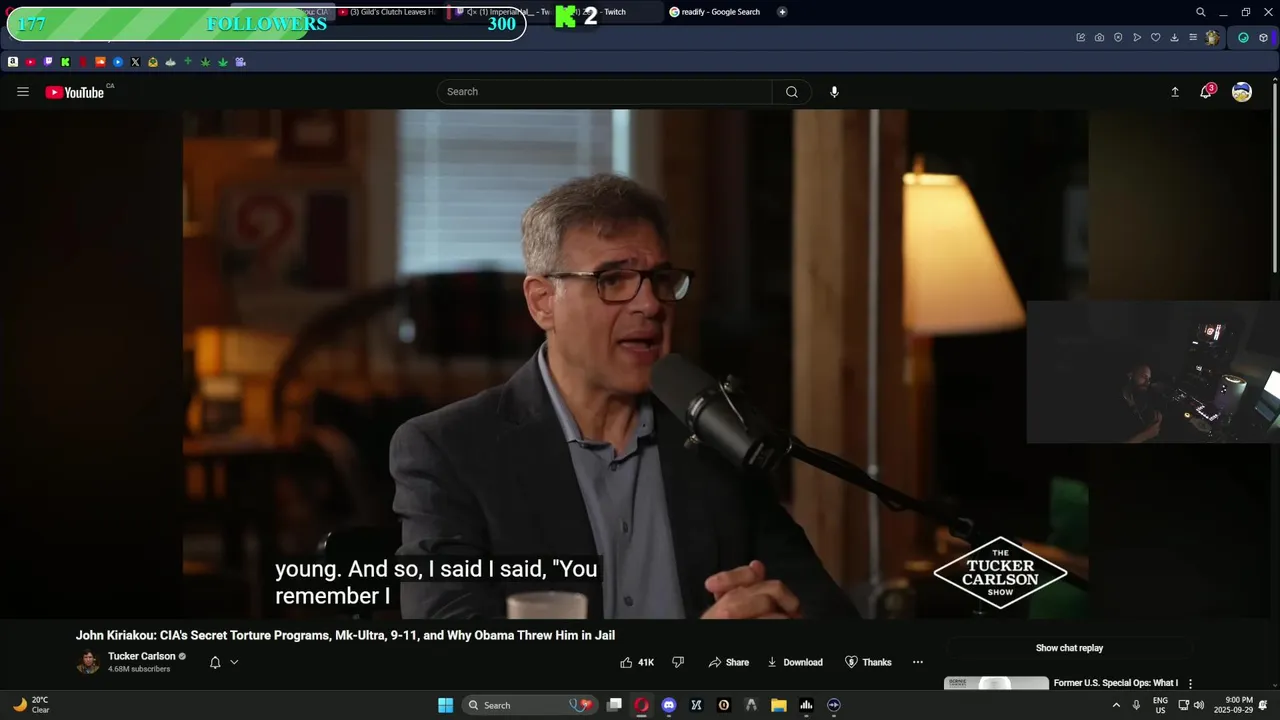Click the 4.68M subscribers text
The image size is (1280, 720).
tap(139, 669)
